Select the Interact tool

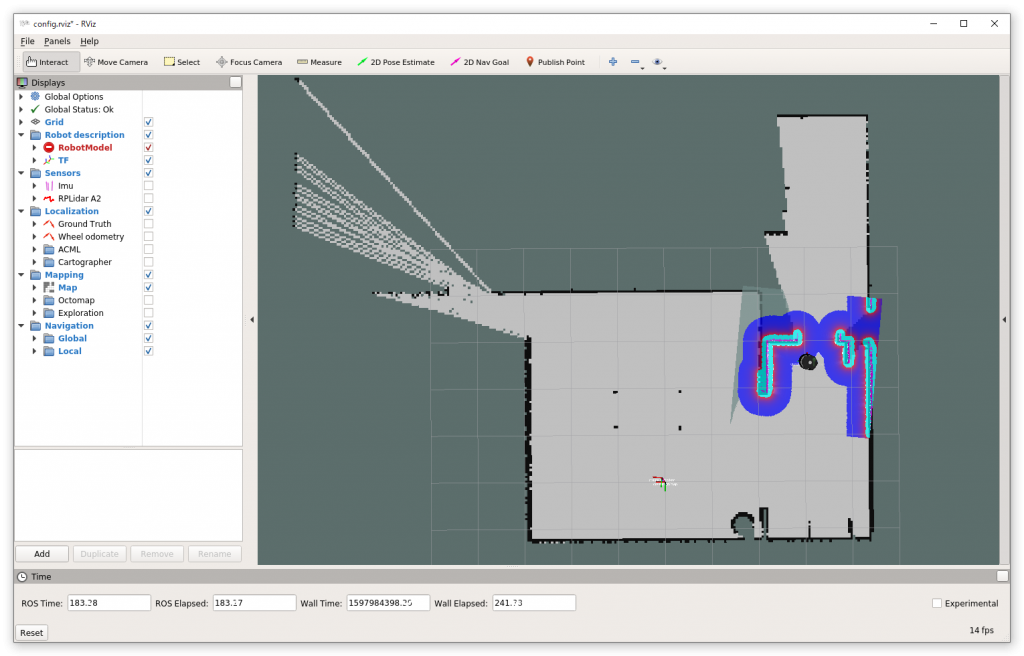click(47, 62)
